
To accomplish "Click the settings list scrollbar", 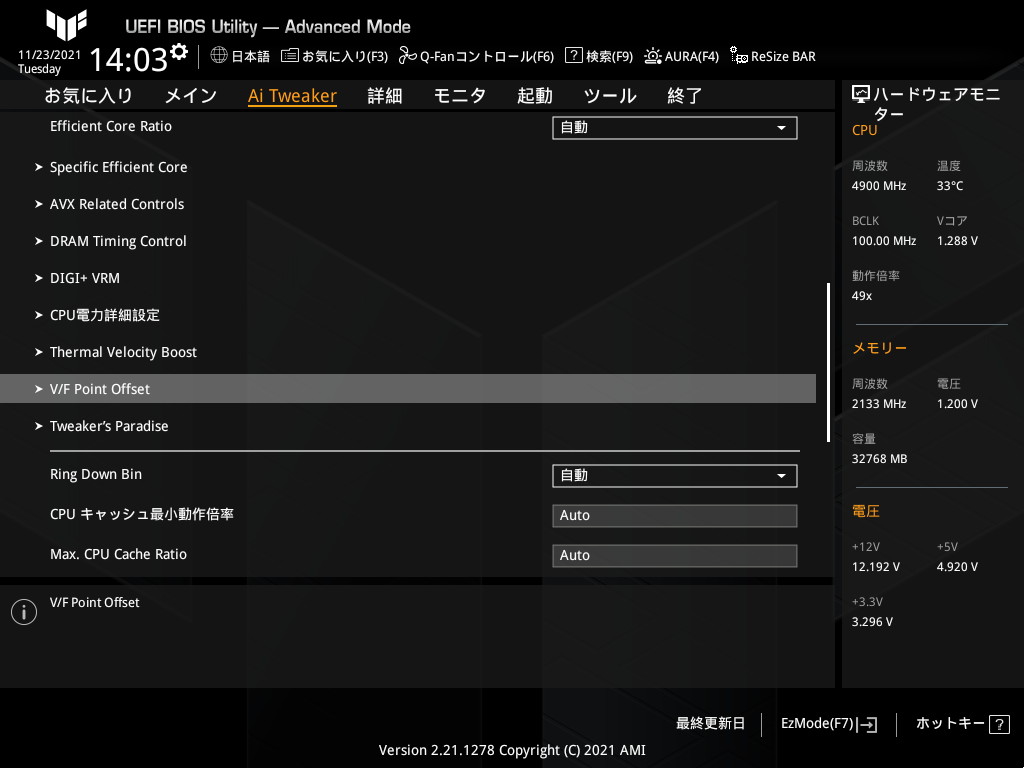I will tap(828, 362).
